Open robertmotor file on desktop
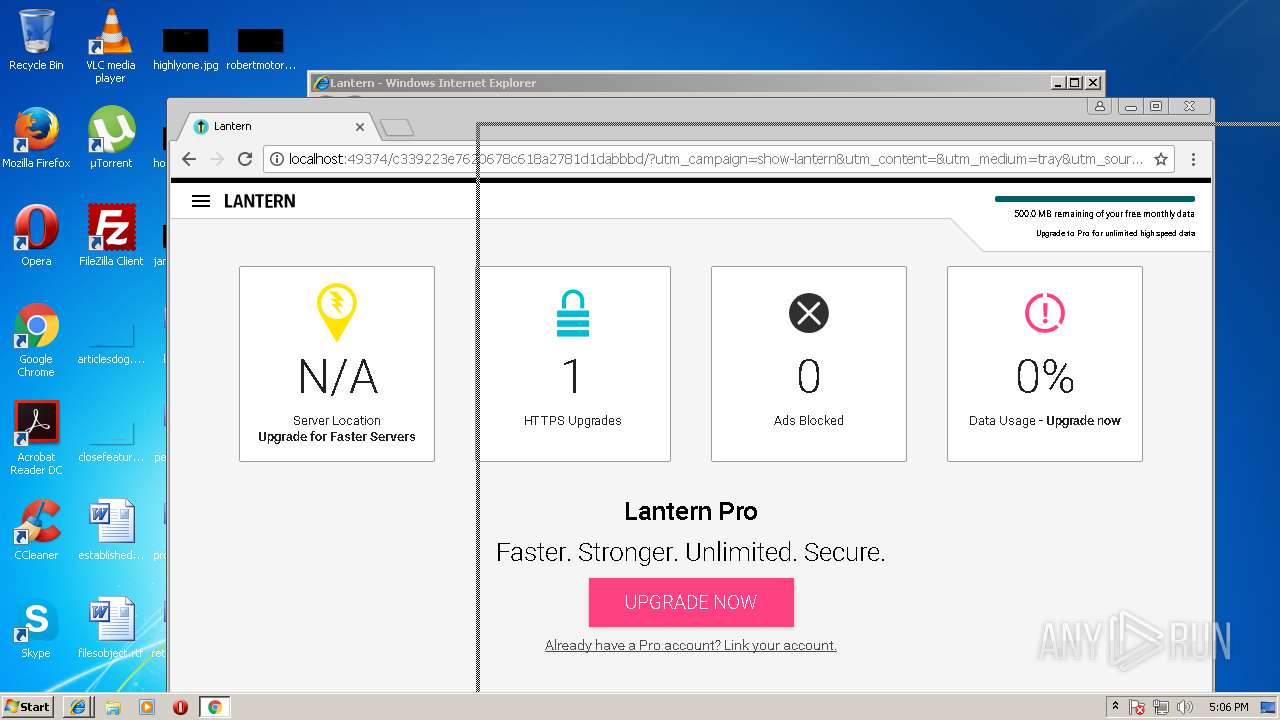 pos(261,49)
